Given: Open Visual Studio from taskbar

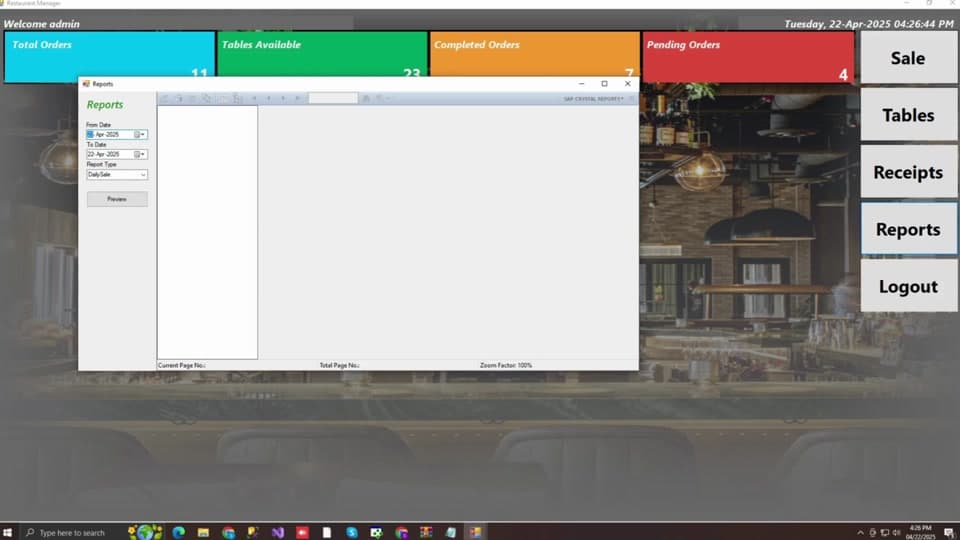Looking at the screenshot, I should 277,533.
